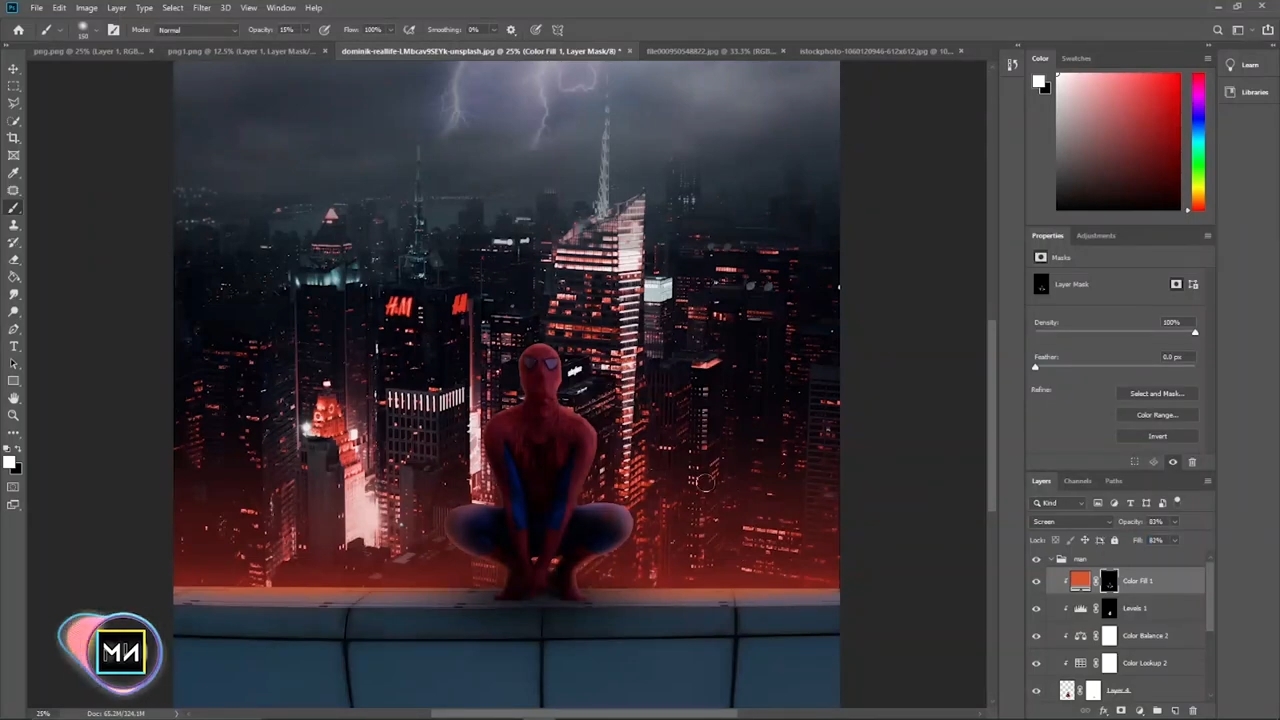
Task: Open the Filter menu
Action: (201, 8)
